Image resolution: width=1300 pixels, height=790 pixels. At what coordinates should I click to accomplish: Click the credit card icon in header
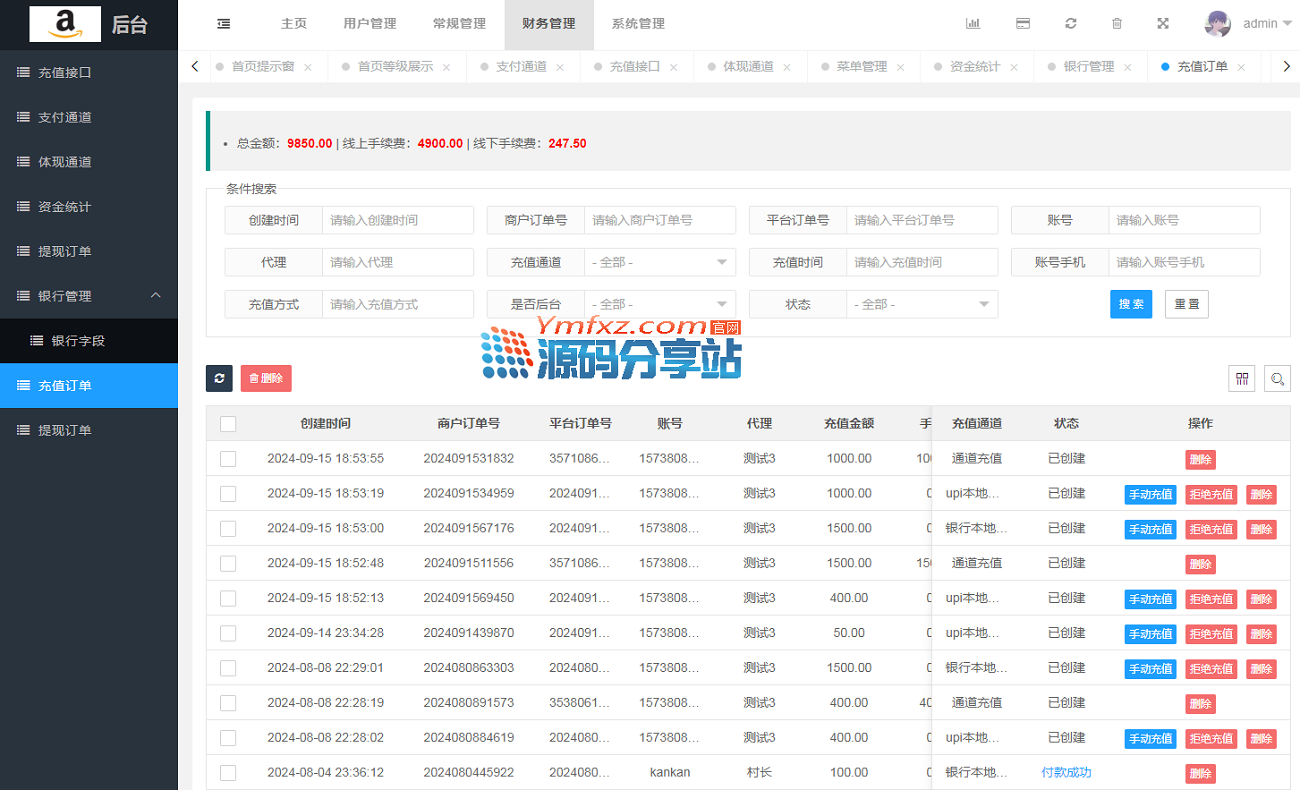(x=1022, y=24)
